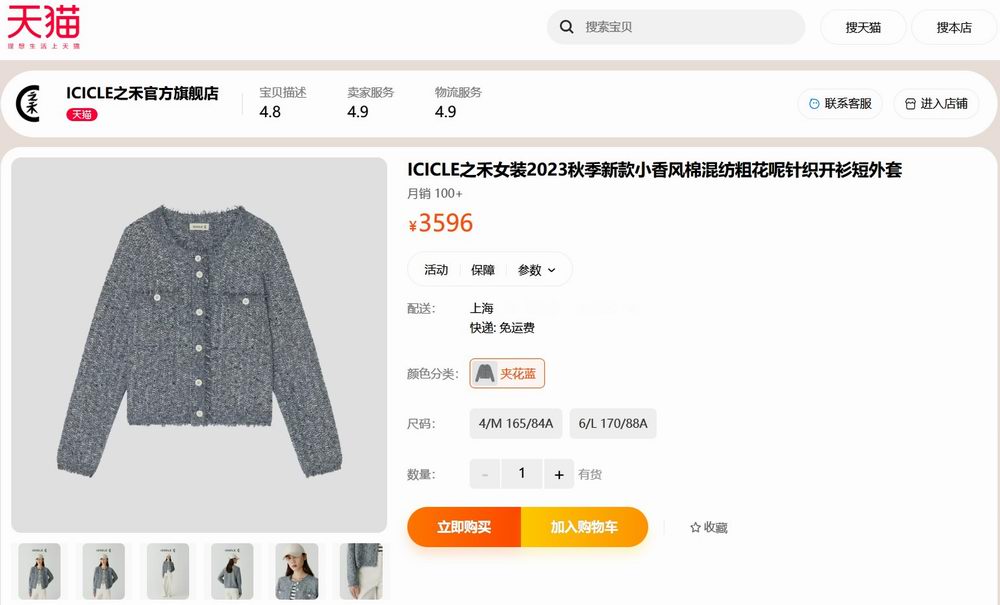Click the 加入购物车 button
This screenshot has height=605, width=1000.
[584, 527]
